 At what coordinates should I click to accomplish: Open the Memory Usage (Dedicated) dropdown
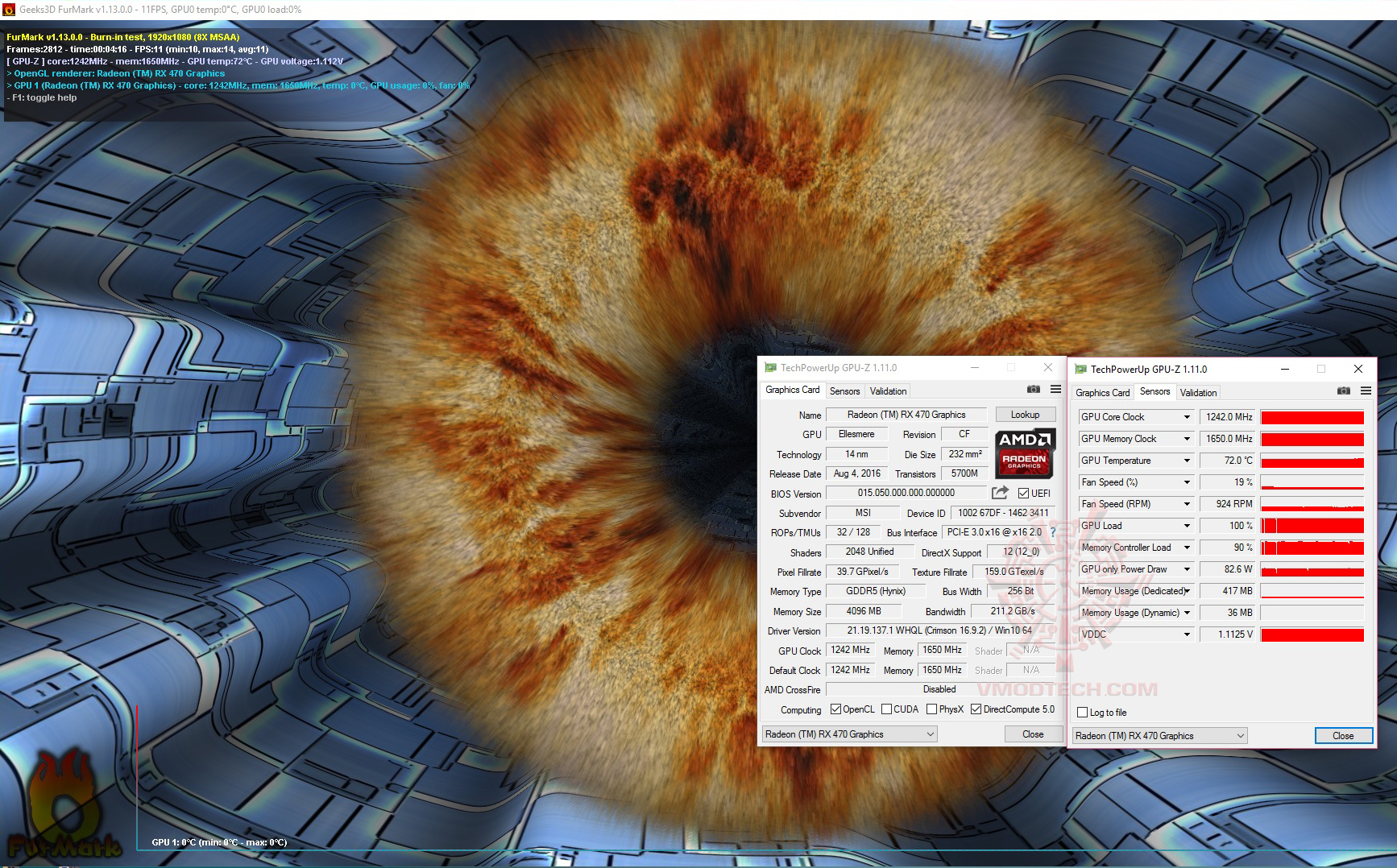[x=1187, y=591]
